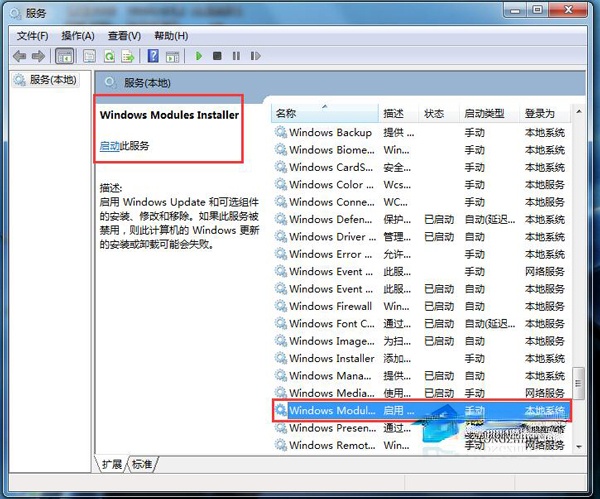This screenshot has height=499, width=600.
Task: Select 自动(延迟... in the Windows Font C... row
Action: 490,324
